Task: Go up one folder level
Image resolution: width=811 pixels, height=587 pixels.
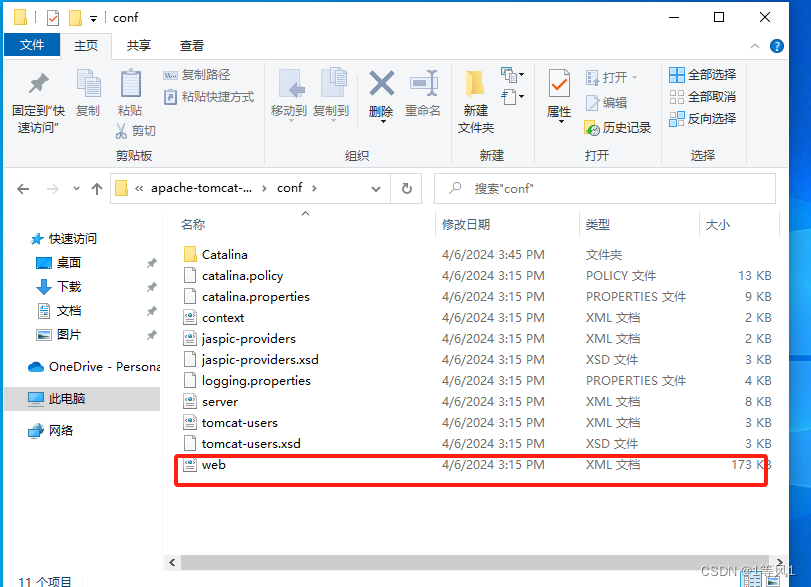Action: (x=97, y=189)
